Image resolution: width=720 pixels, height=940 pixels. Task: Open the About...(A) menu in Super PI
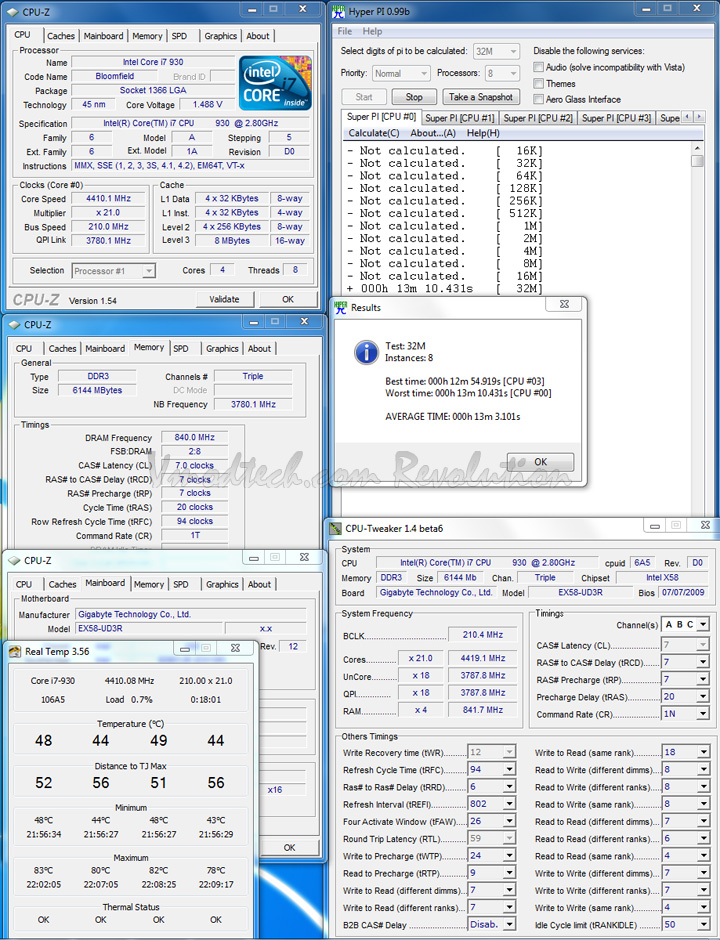point(433,133)
